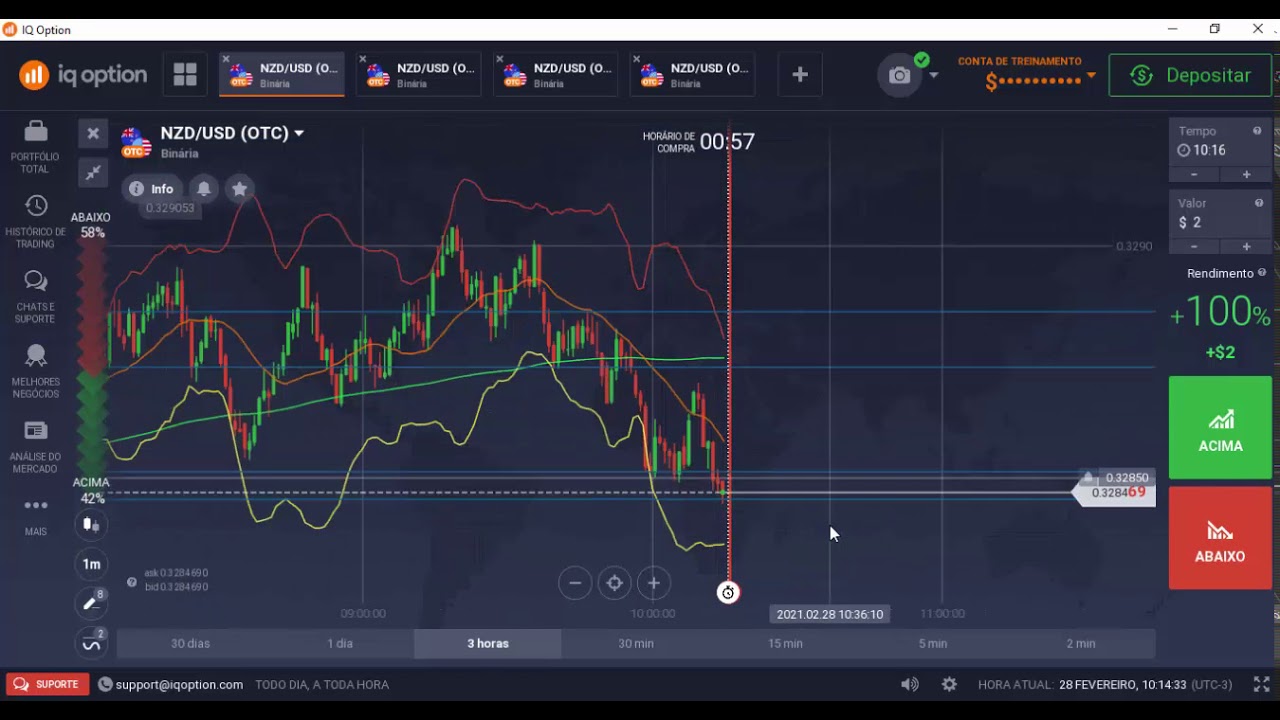Viewport: 1280px width, 720px height.
Task: Click the Valor help question mark
Action: (x=1257, y=203)
